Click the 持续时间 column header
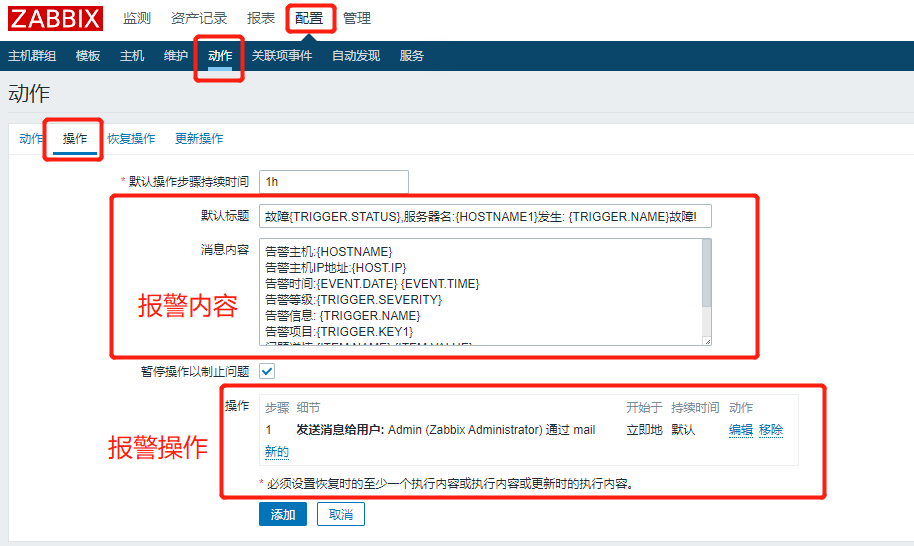Viewport: 914px width, 546px height. [695, 408]
